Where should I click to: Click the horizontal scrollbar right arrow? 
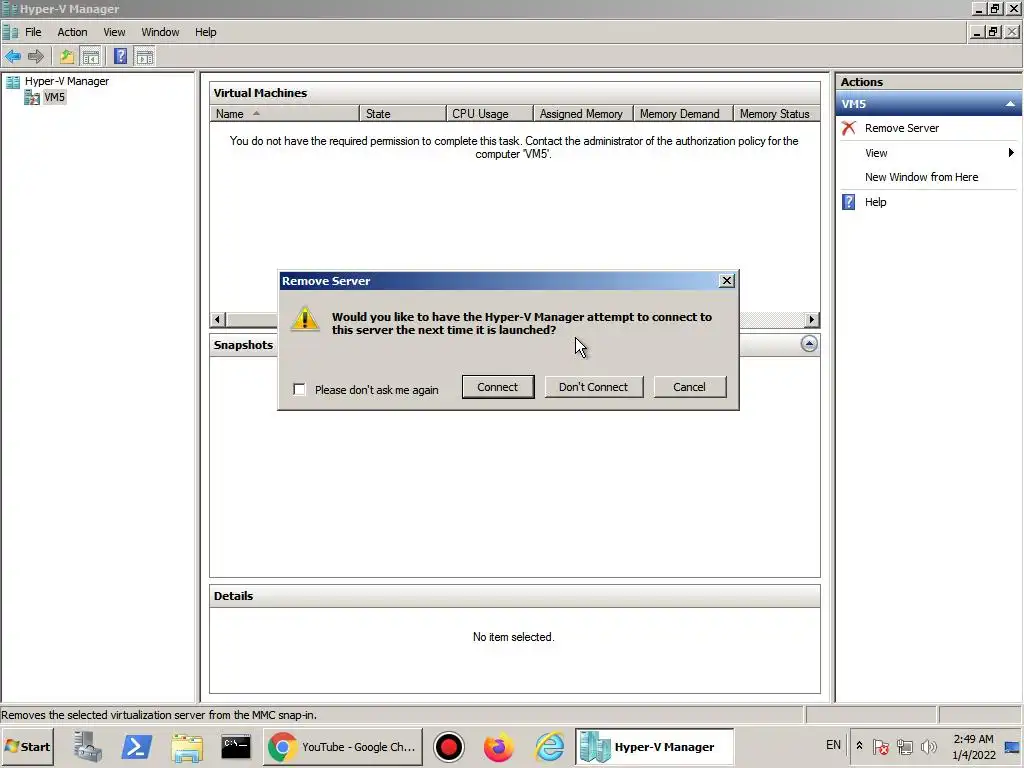[812, 319]
